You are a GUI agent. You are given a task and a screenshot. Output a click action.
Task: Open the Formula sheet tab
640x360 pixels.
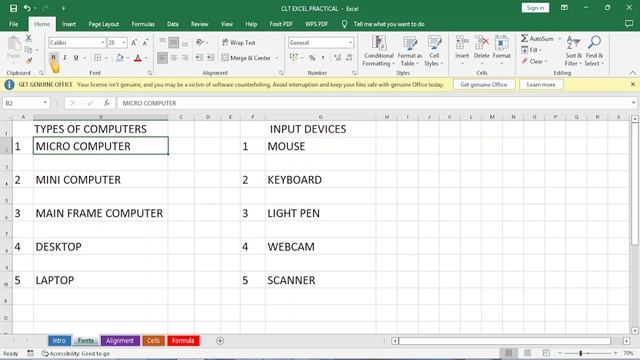pyautogui.click(x=183, y=340)
